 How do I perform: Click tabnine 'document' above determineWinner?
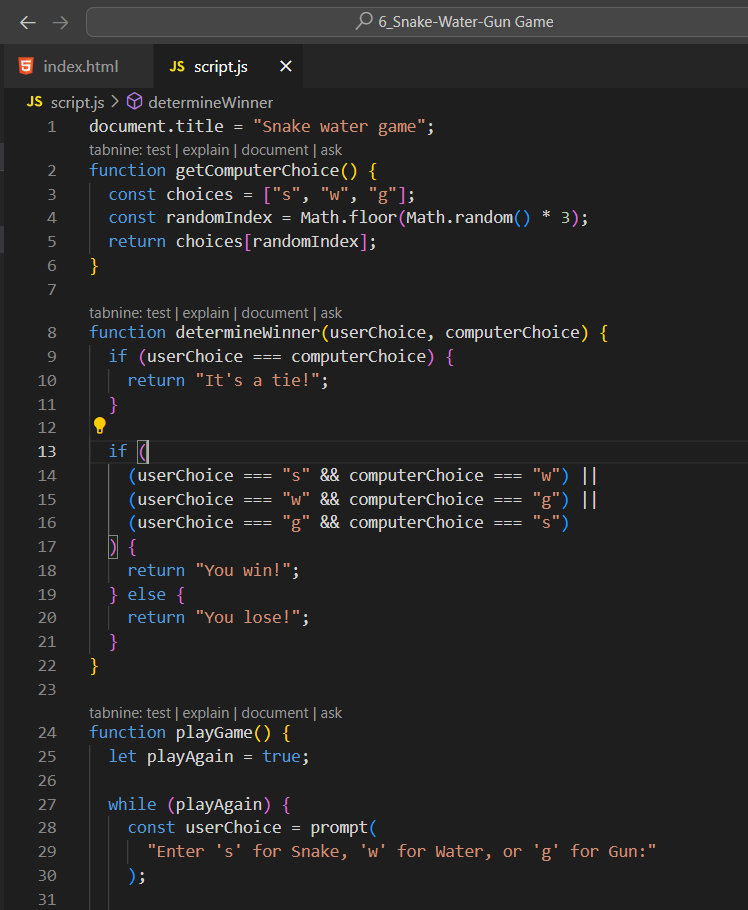click(274, 313)
